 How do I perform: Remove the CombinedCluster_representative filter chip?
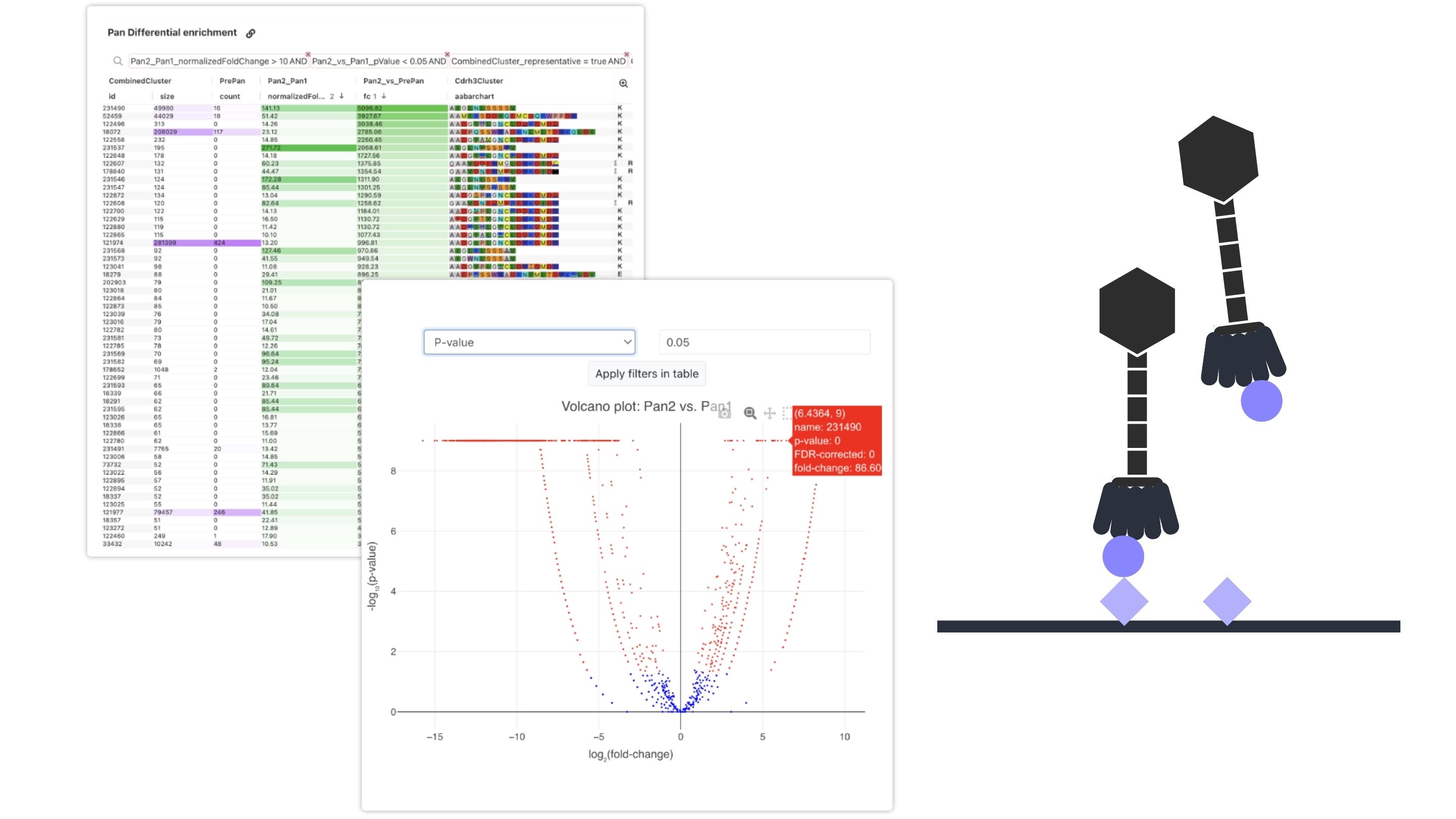coord(626,54)
